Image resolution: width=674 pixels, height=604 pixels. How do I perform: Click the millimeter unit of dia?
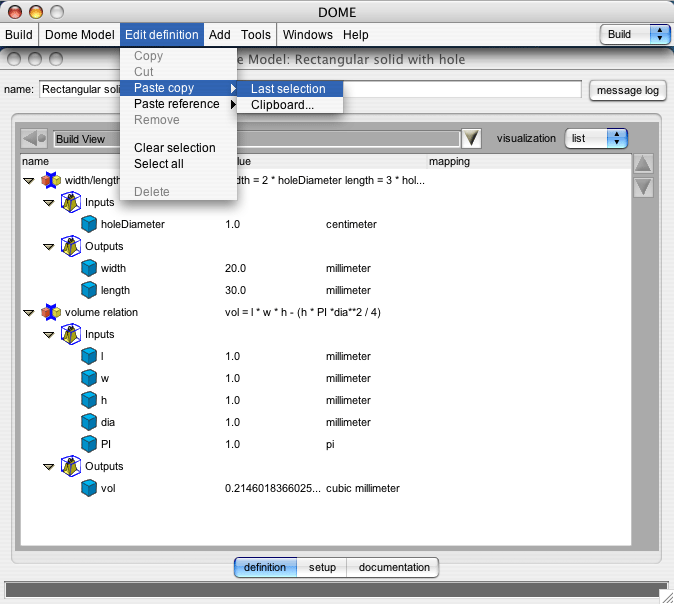click(x=348, y=422)
